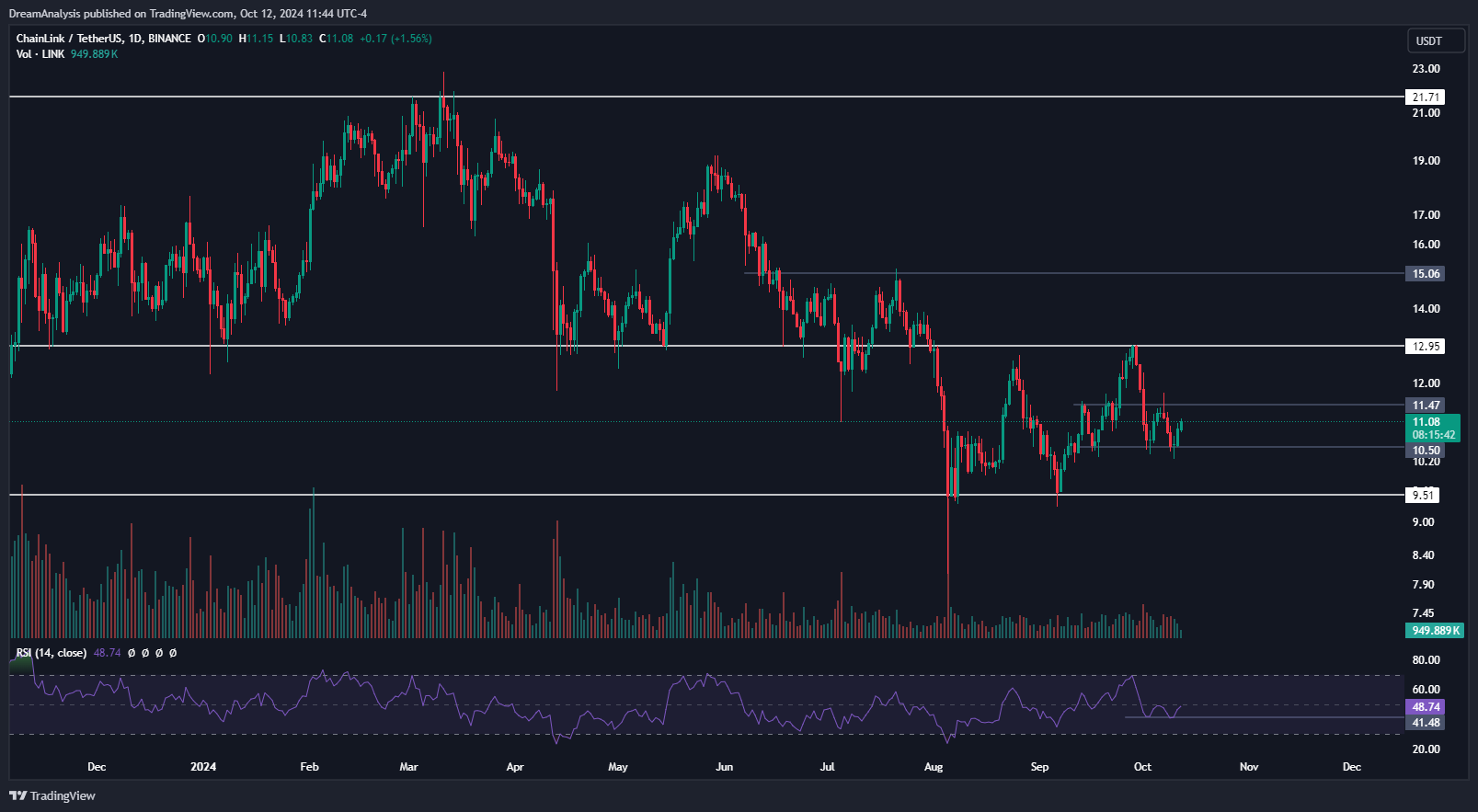
Task: Click the Jul label on time axis
Action: (828, 767)
